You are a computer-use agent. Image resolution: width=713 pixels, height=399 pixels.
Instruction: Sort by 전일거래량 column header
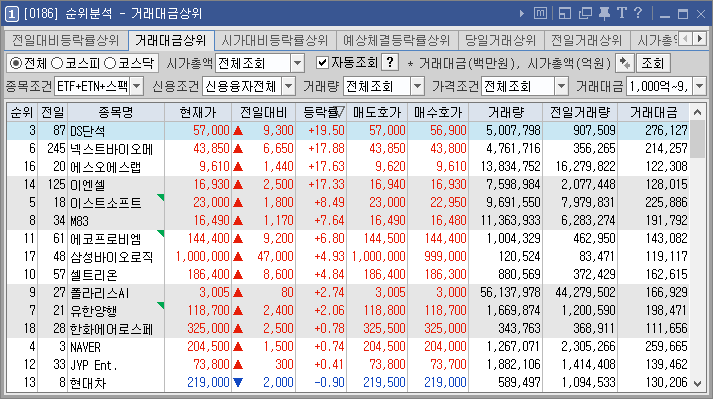pos(580,112)
